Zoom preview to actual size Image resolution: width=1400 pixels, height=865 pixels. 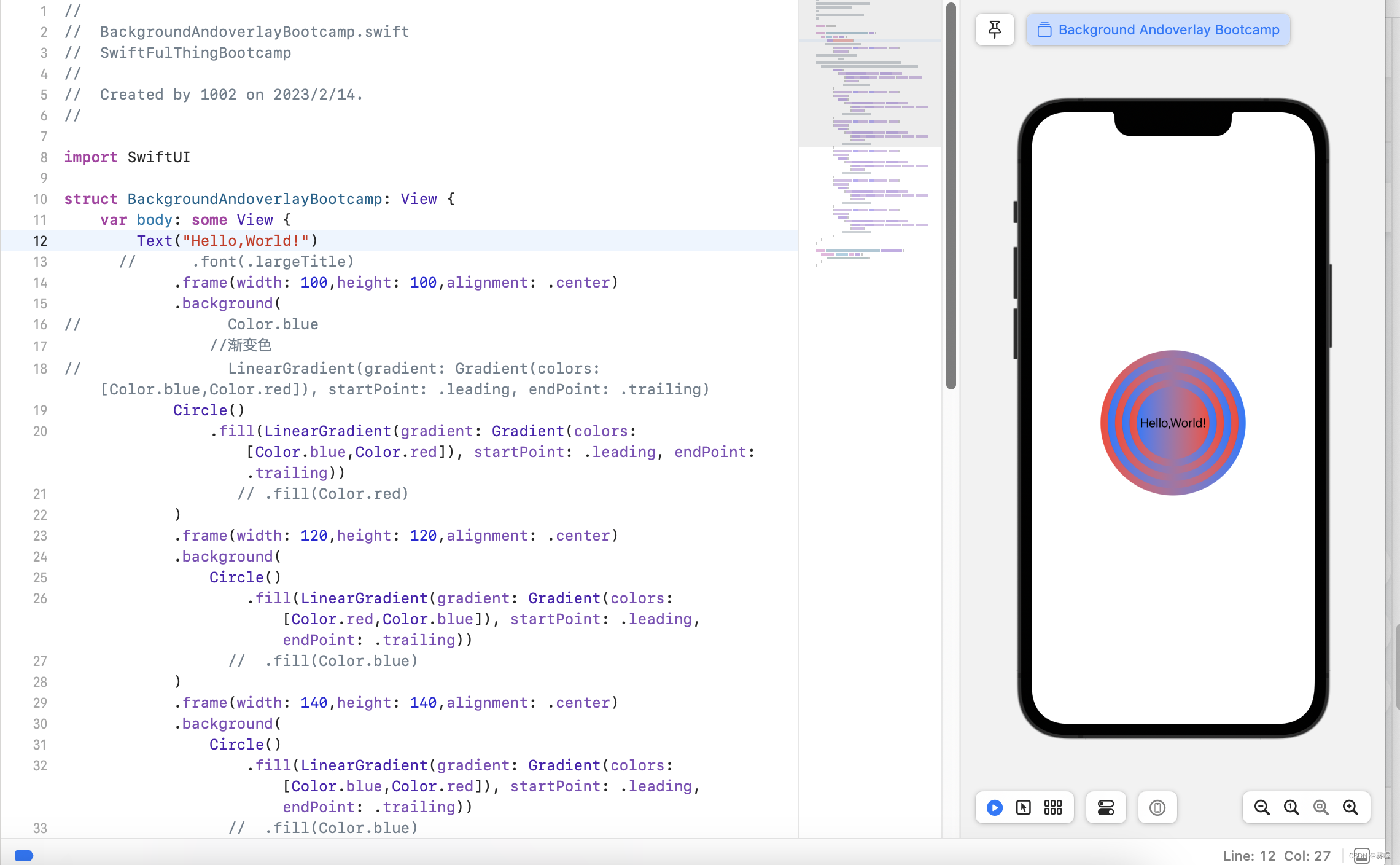(1290, 807)
